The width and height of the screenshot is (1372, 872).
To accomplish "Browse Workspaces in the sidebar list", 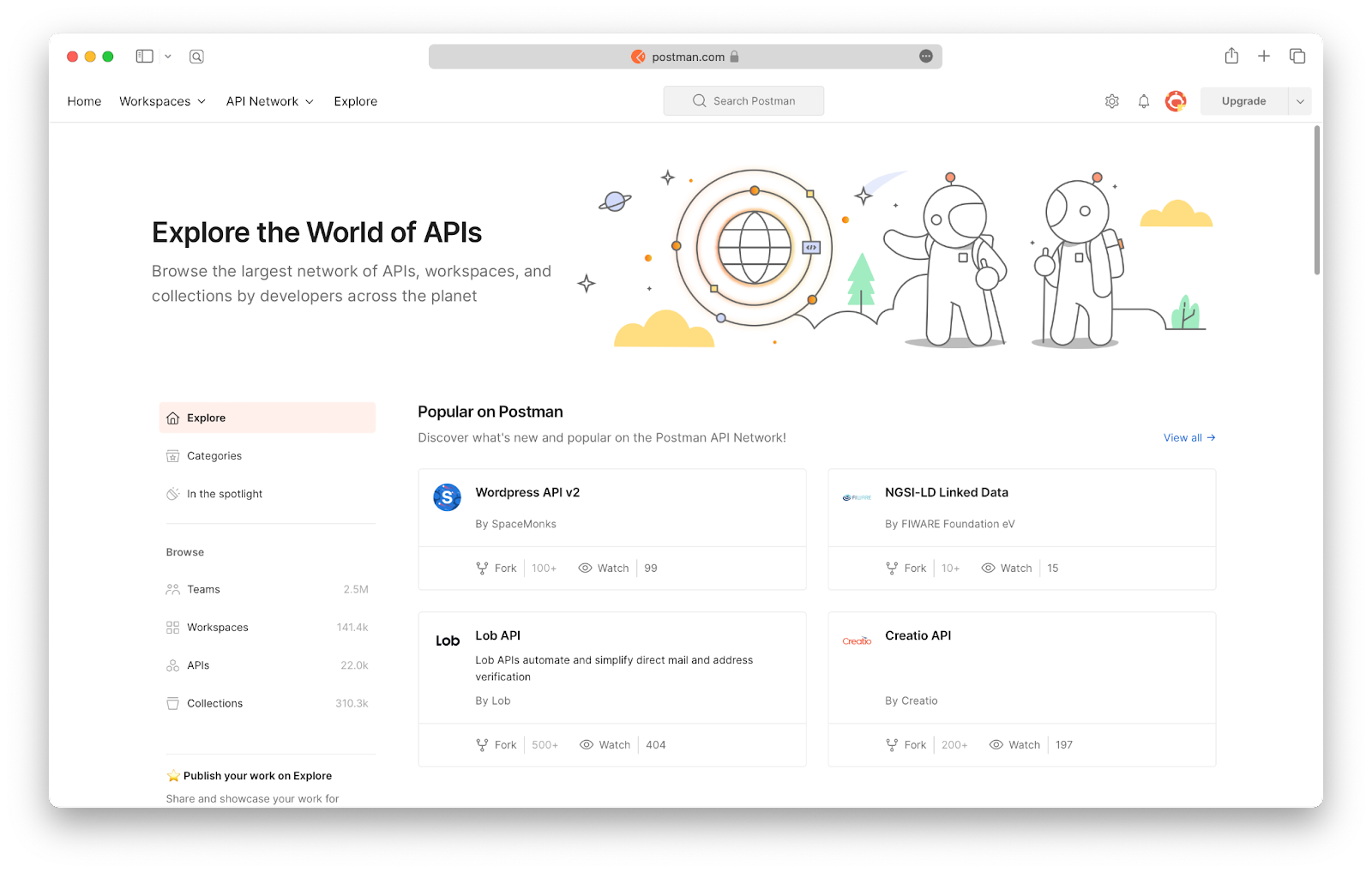I will tap(268, 628).
